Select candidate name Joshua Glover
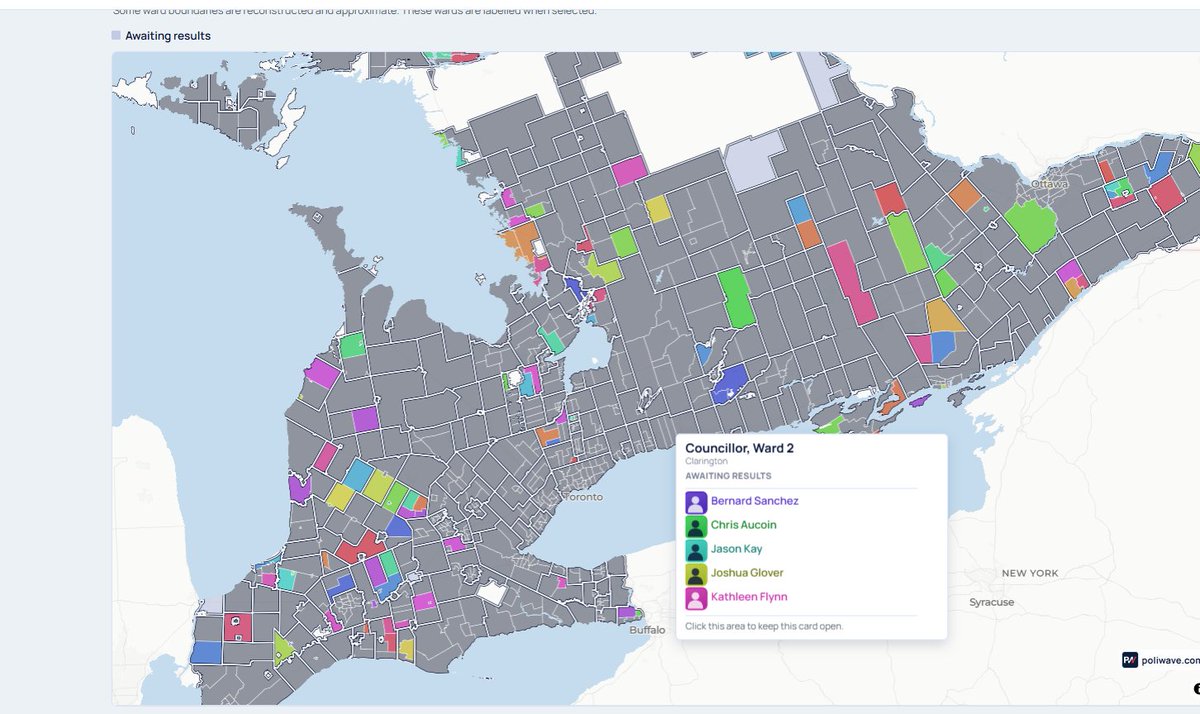 pos(747,573)
